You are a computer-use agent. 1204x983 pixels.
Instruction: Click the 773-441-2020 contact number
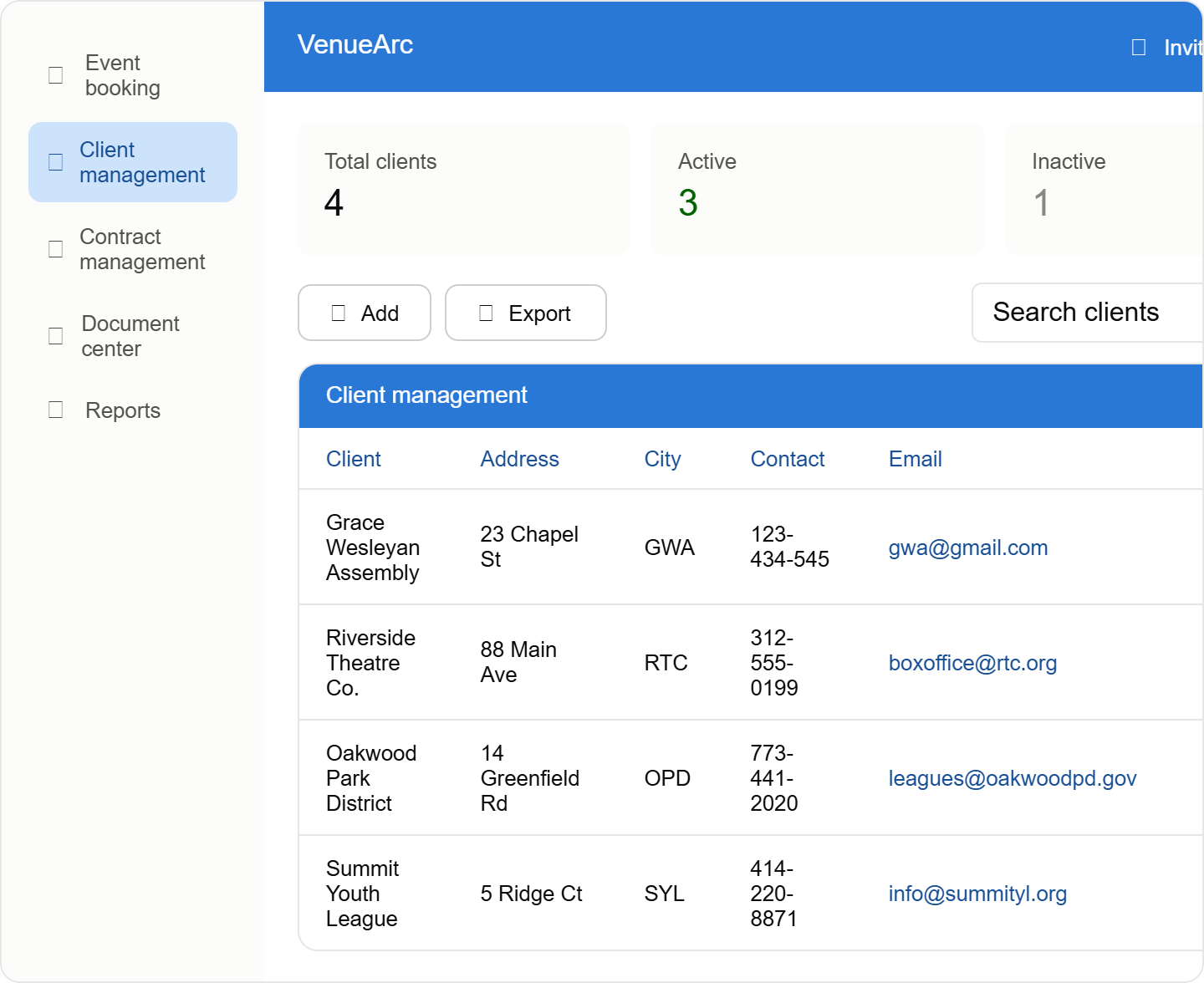point(774,778)
